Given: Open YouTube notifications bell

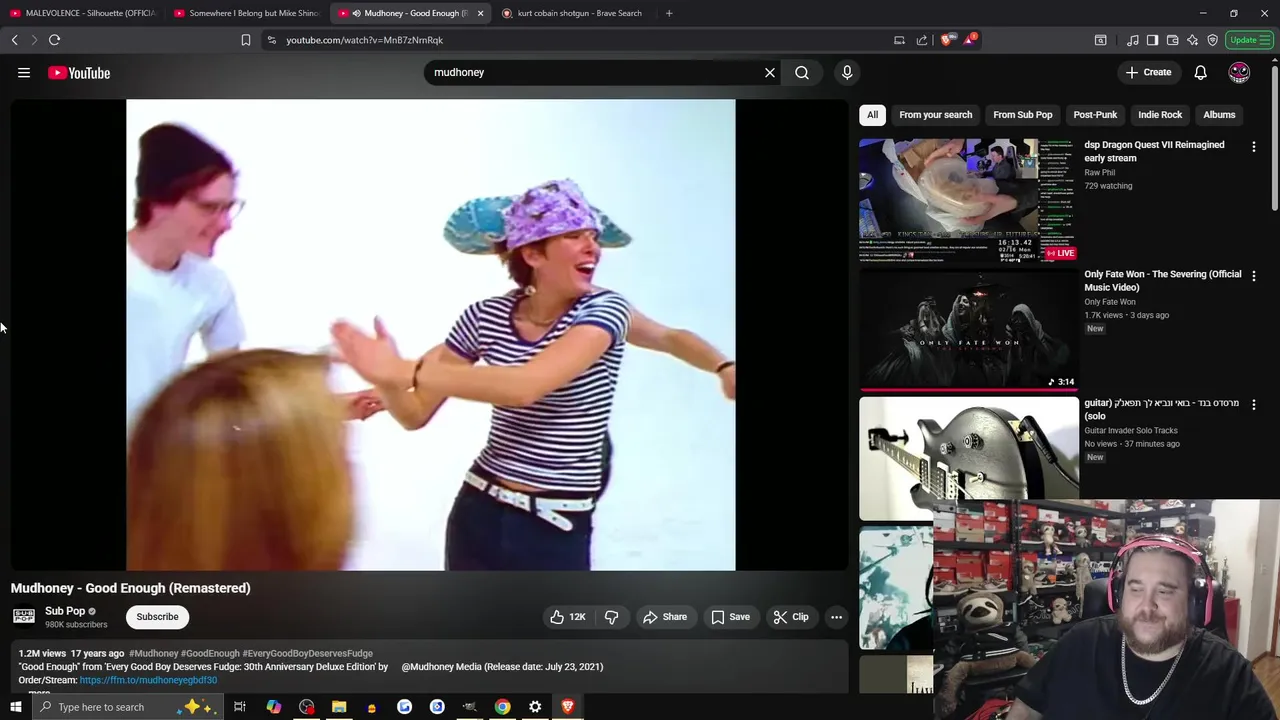Looking at the screenshot, I should point(1200,72).
